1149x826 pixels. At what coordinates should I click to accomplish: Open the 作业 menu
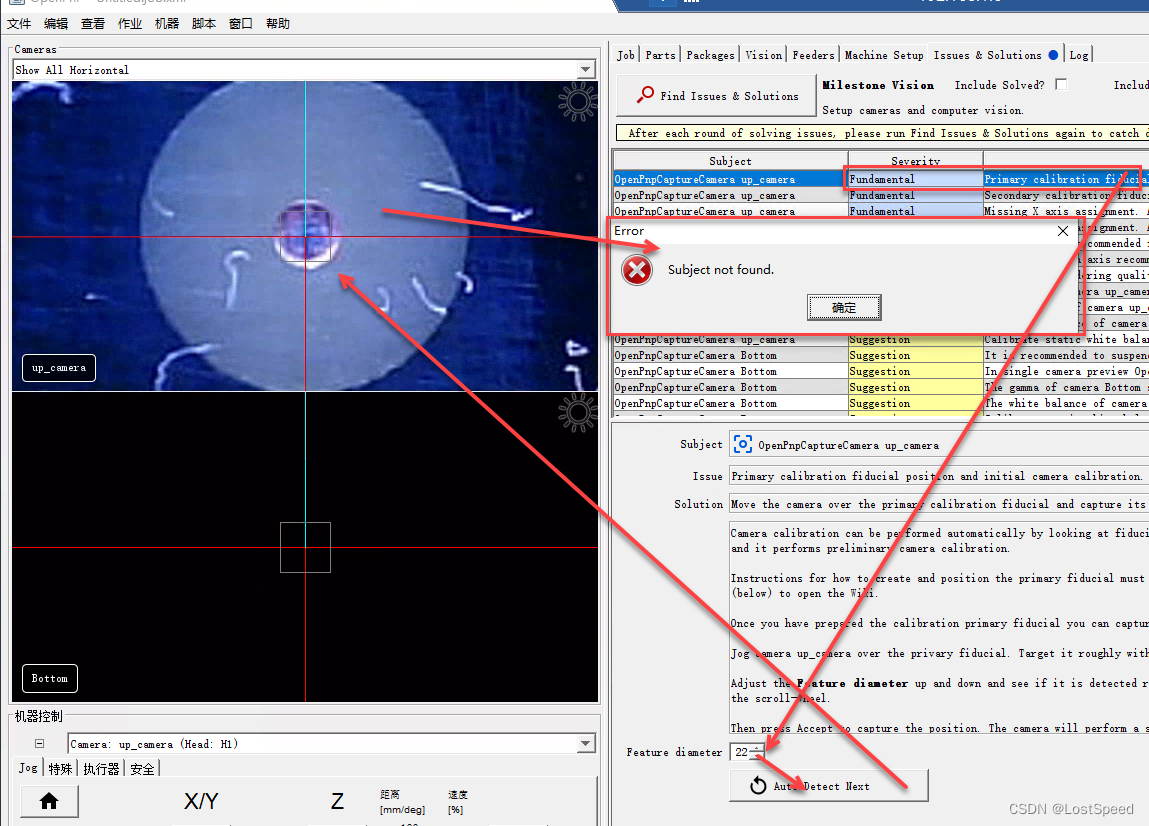click(130, 23)
